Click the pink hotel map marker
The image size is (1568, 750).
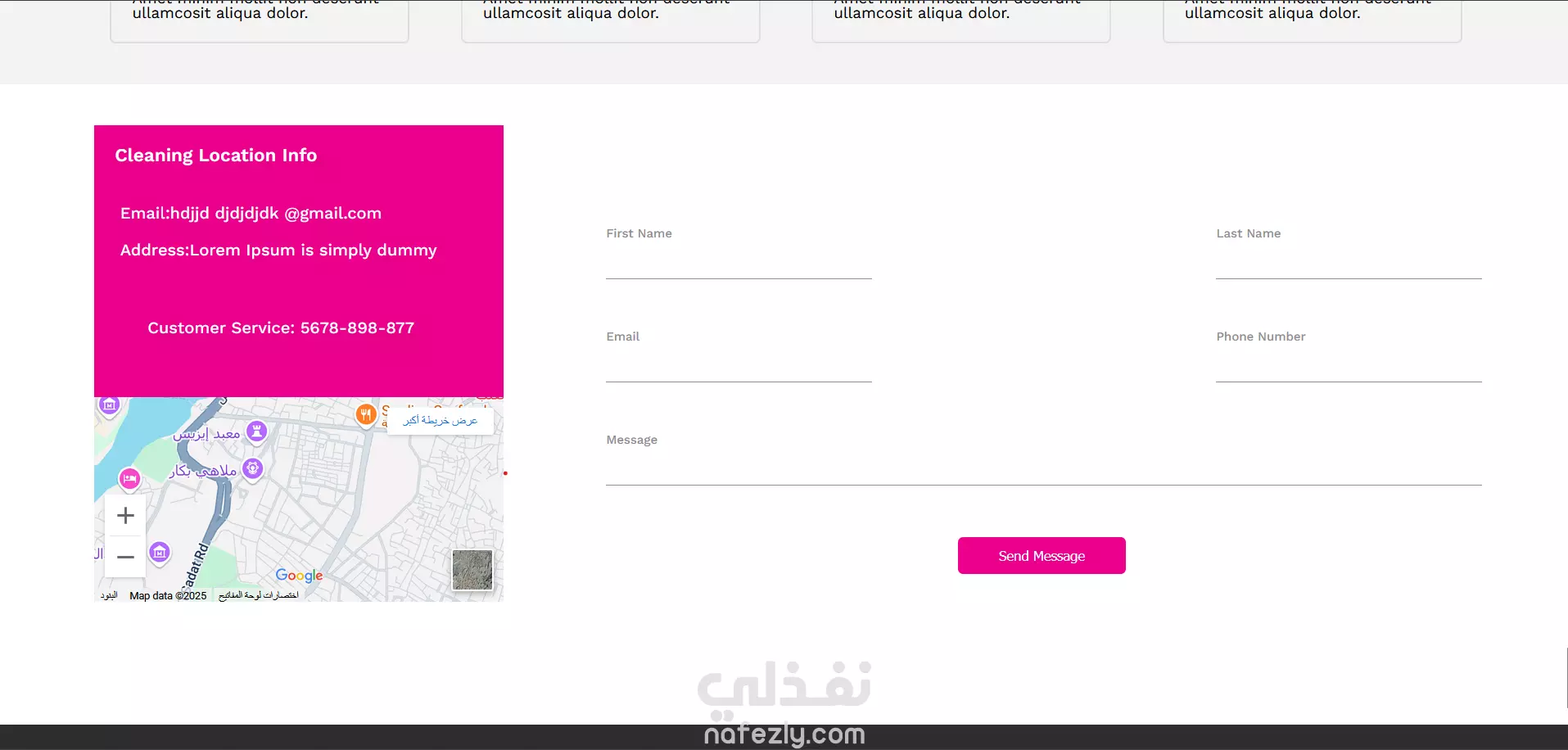[x=129, y=479]
